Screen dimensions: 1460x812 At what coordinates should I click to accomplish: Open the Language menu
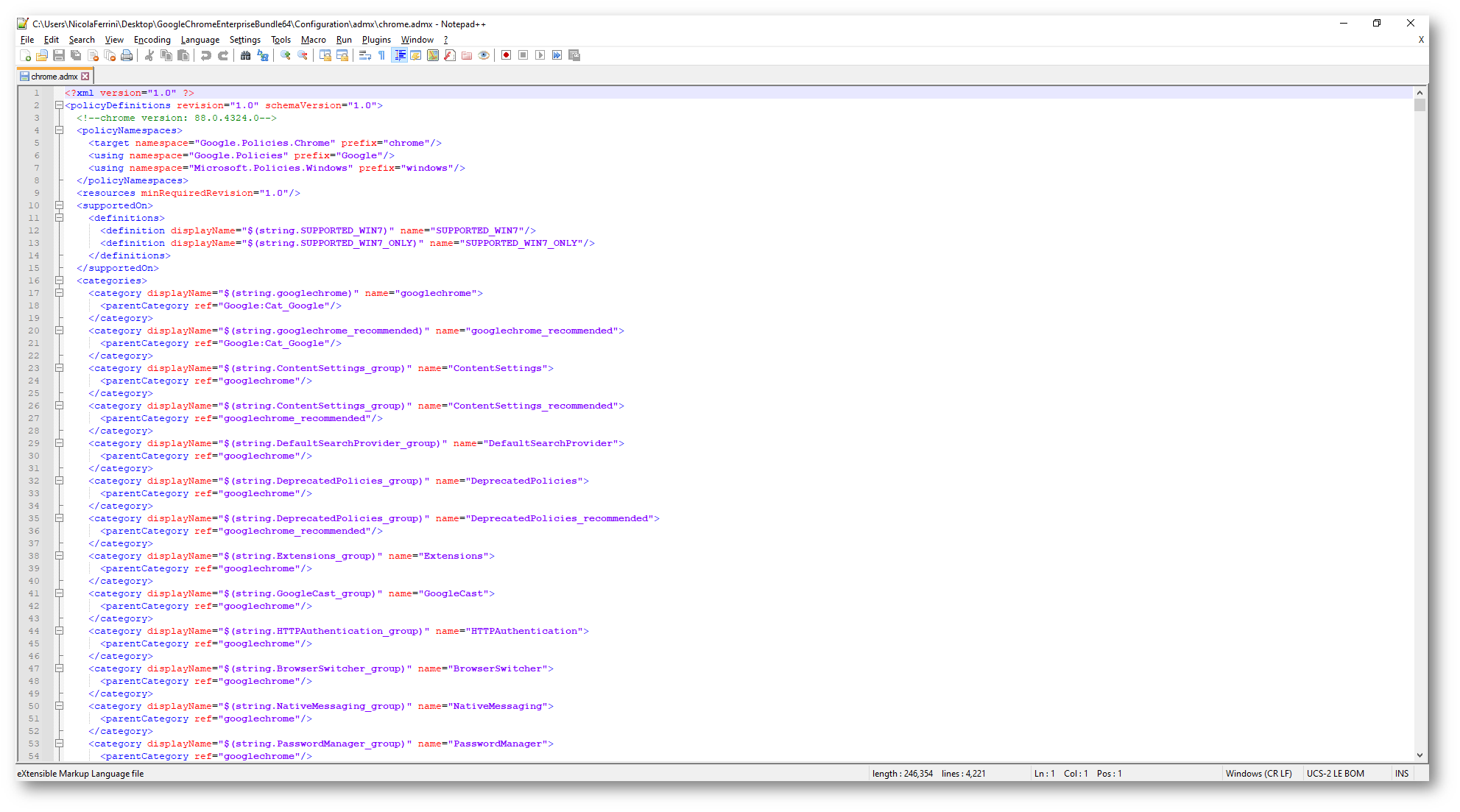tap(200, 40)
